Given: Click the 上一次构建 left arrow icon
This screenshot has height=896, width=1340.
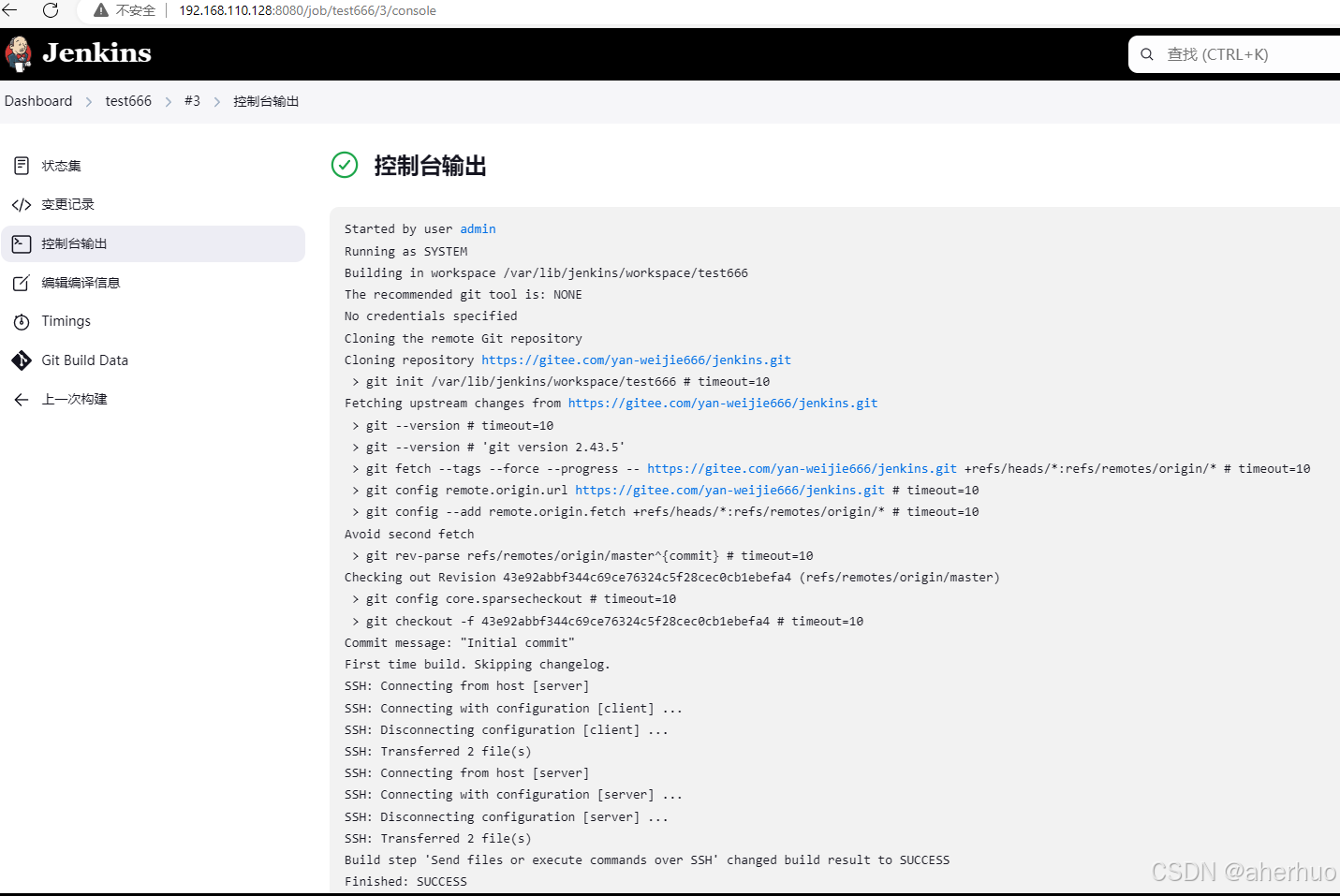Looking at the screenshot, I should pos(22,400).
